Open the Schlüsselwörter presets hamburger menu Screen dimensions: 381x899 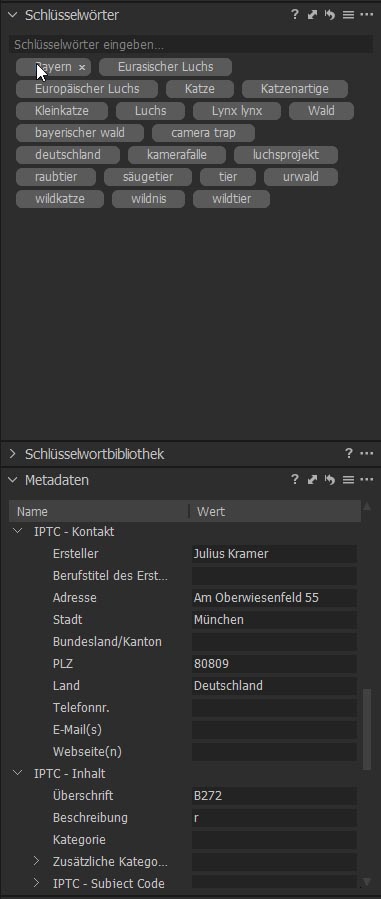[x=348, y=15]
